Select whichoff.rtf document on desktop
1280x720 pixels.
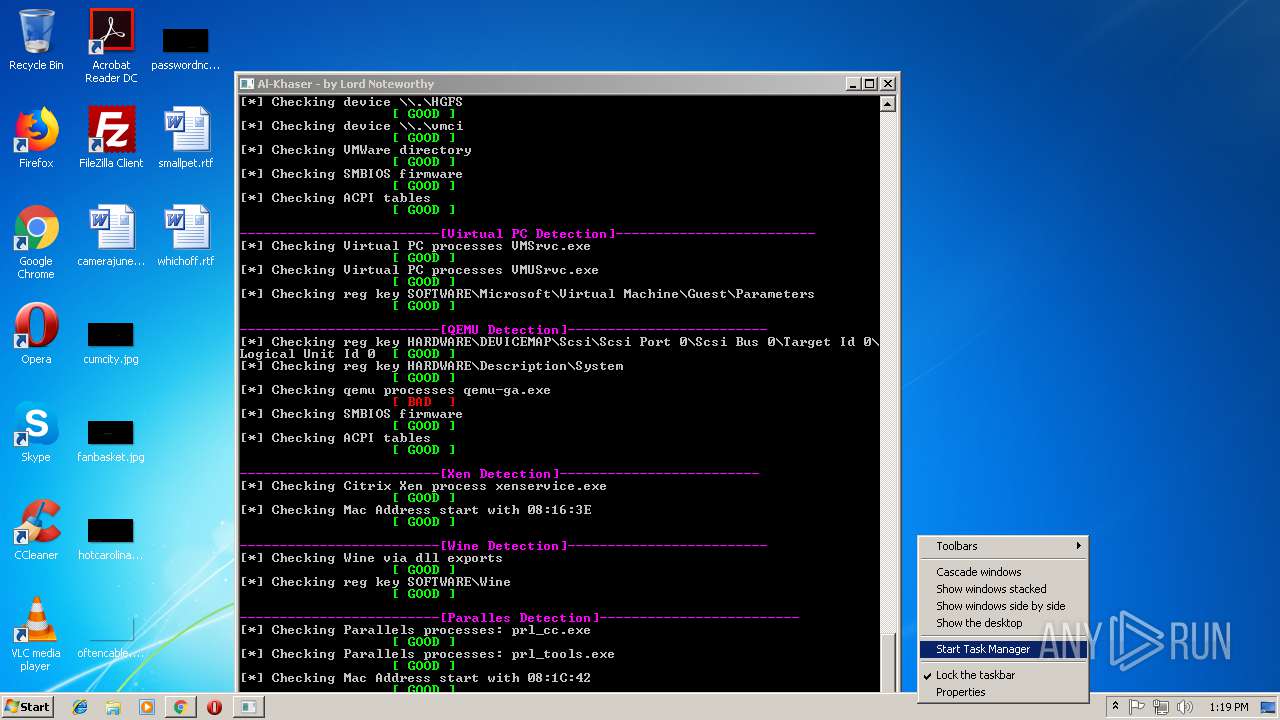(186, 236)
